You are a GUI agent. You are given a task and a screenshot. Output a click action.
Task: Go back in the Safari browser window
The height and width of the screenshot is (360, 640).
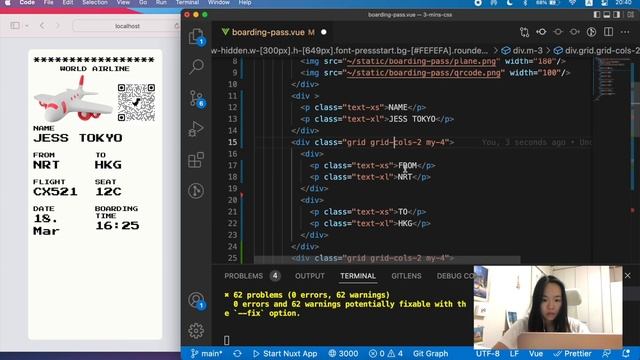[42, 26]
